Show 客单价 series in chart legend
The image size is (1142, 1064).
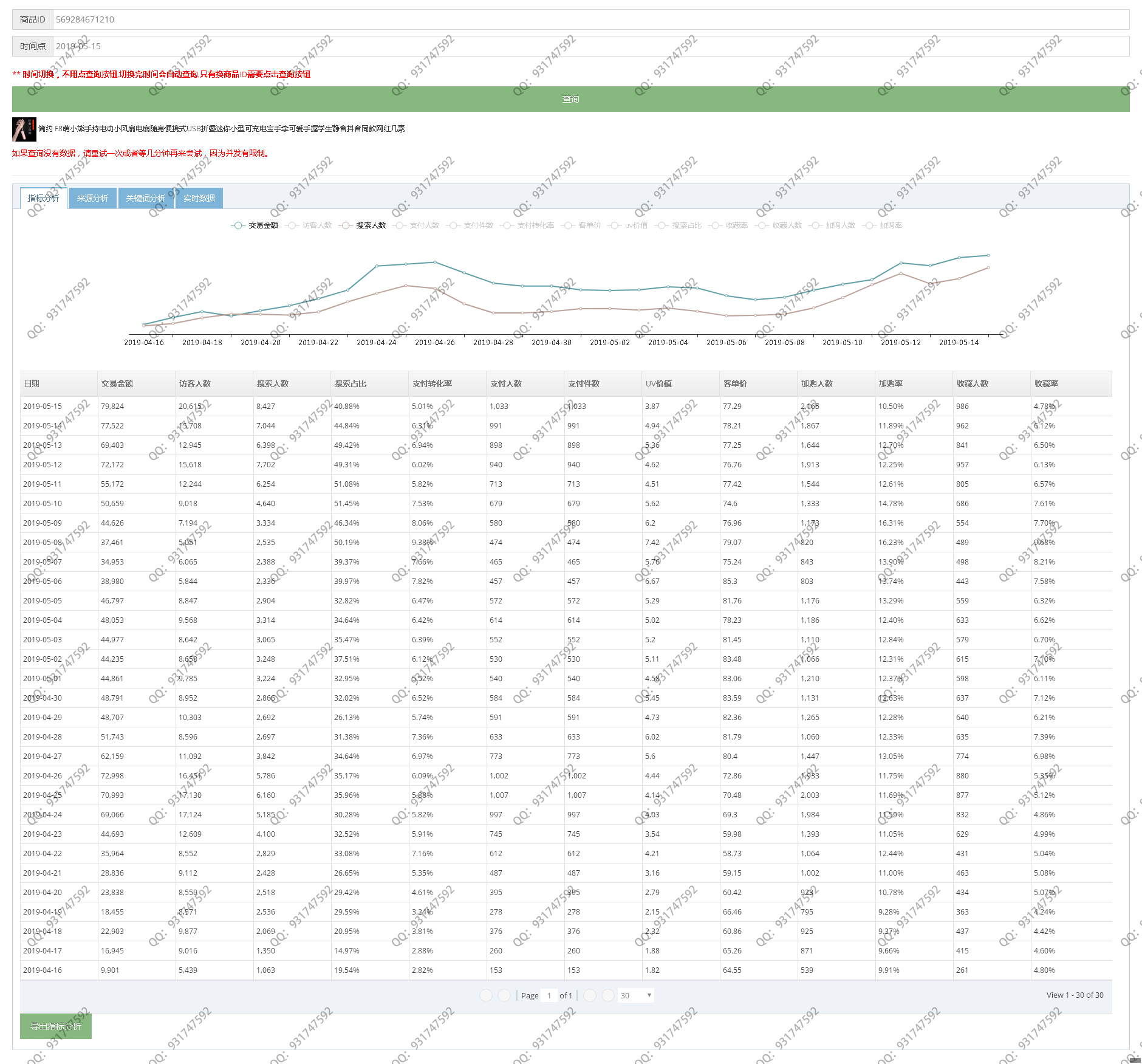581,225
